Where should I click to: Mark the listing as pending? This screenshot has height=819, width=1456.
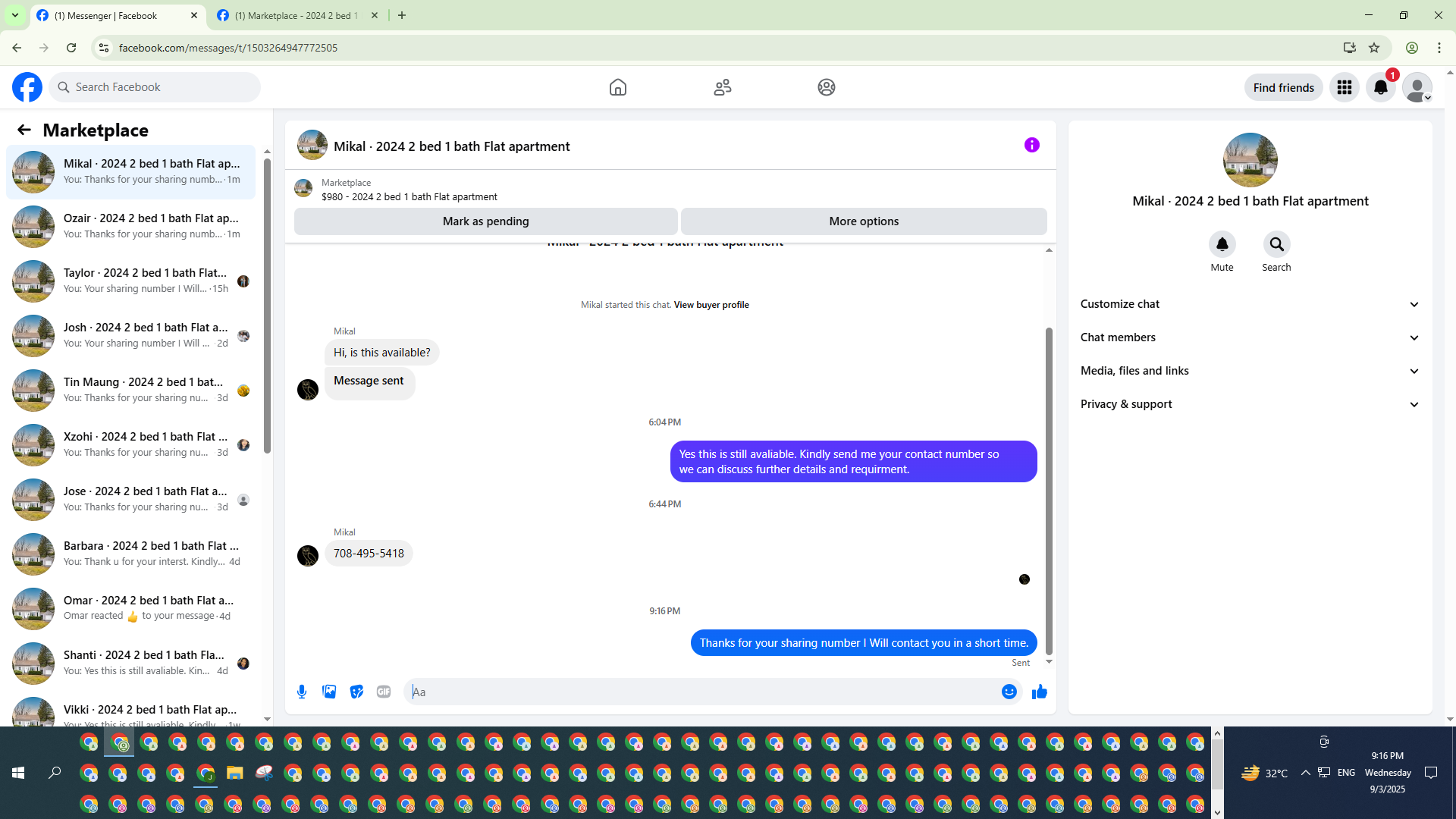pos(486,221)
